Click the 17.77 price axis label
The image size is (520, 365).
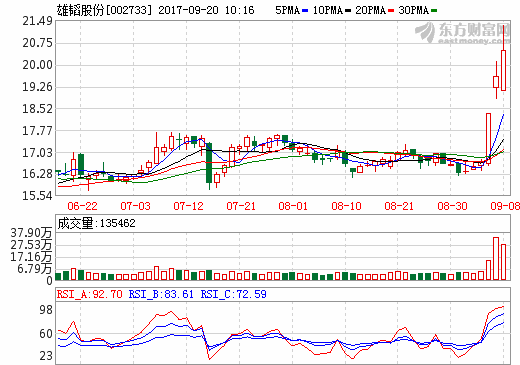37,131
